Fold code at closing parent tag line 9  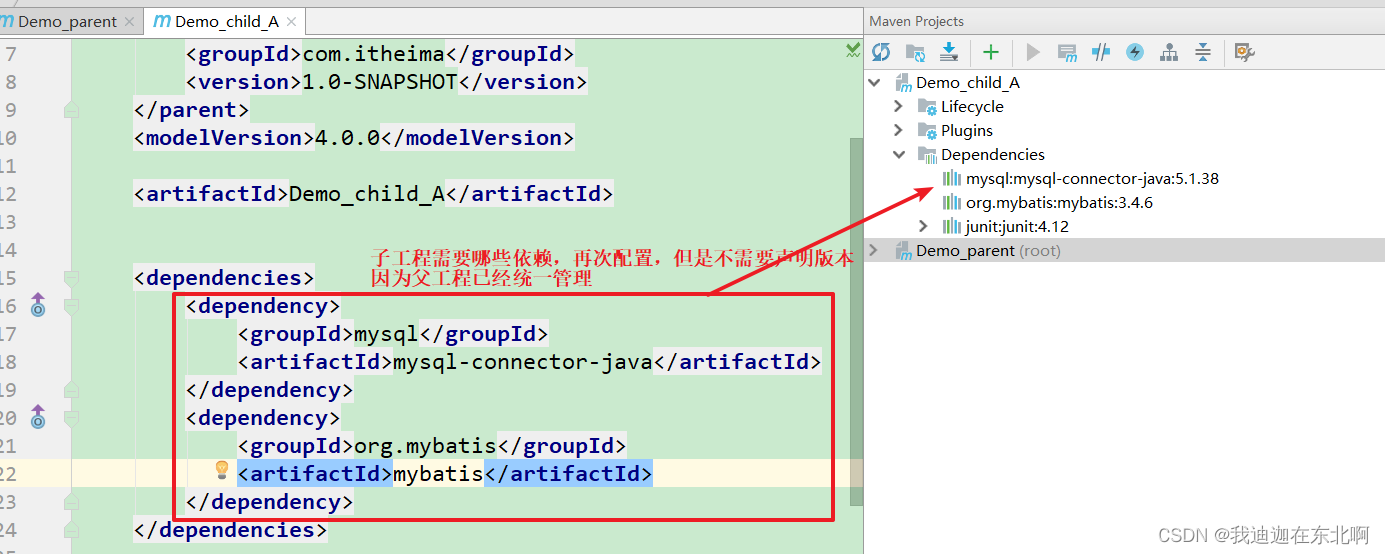click(71, 110)
